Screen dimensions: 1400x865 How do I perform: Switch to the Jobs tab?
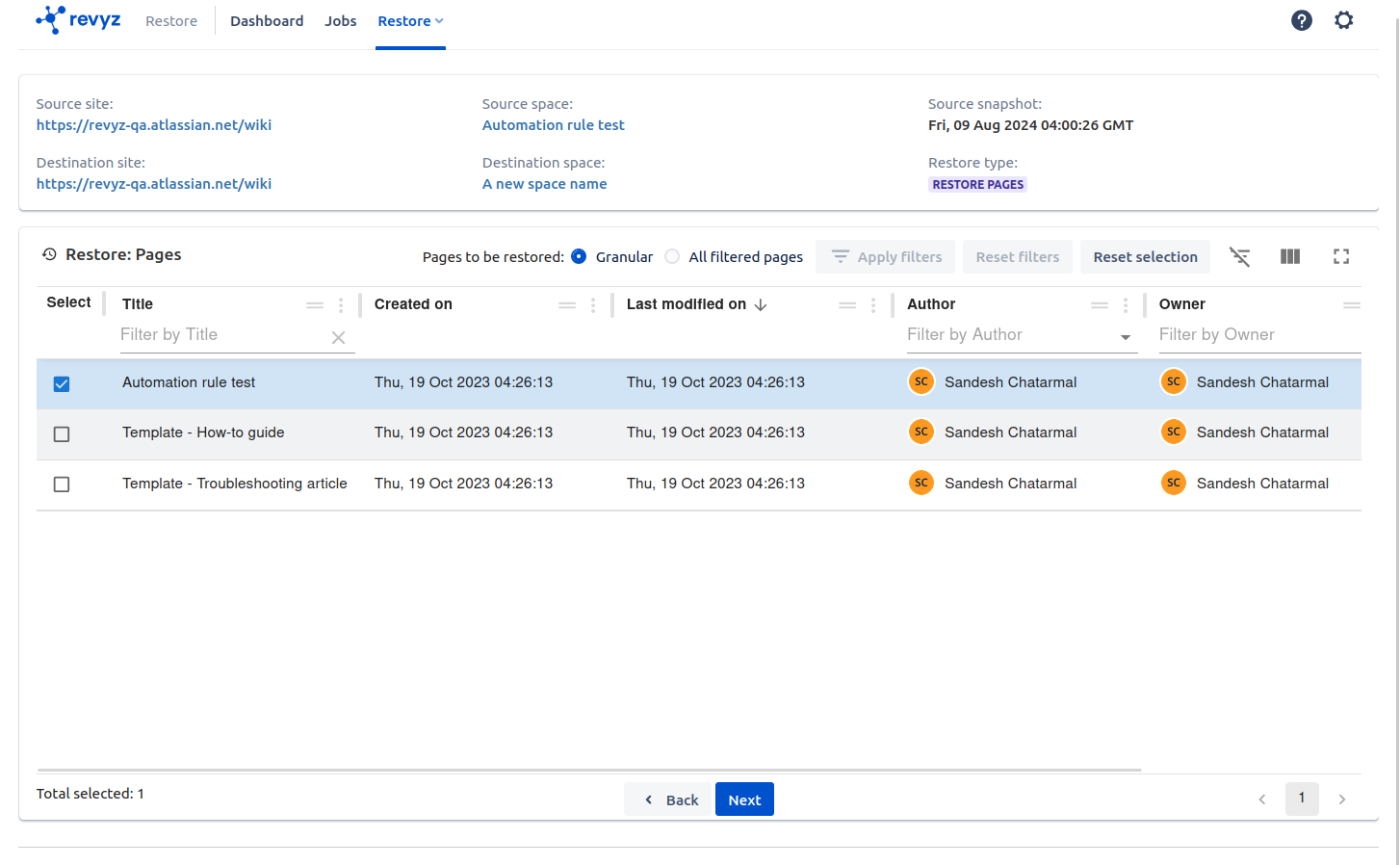pyautogui.click(x=340, y=21)
